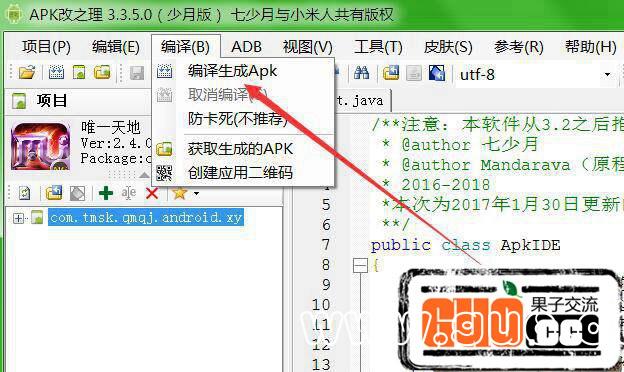
Task: Click the binoculars search icon
Action: tap(361, 73)
